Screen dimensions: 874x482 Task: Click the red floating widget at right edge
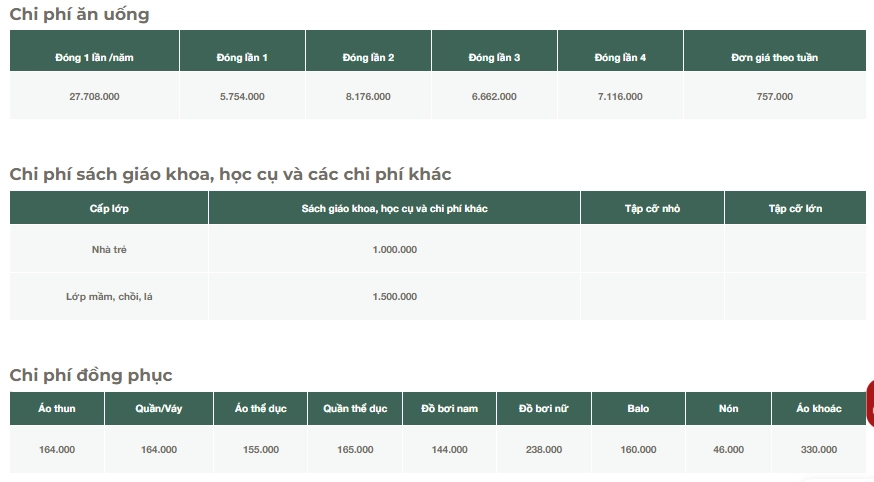tap(869, 403)
